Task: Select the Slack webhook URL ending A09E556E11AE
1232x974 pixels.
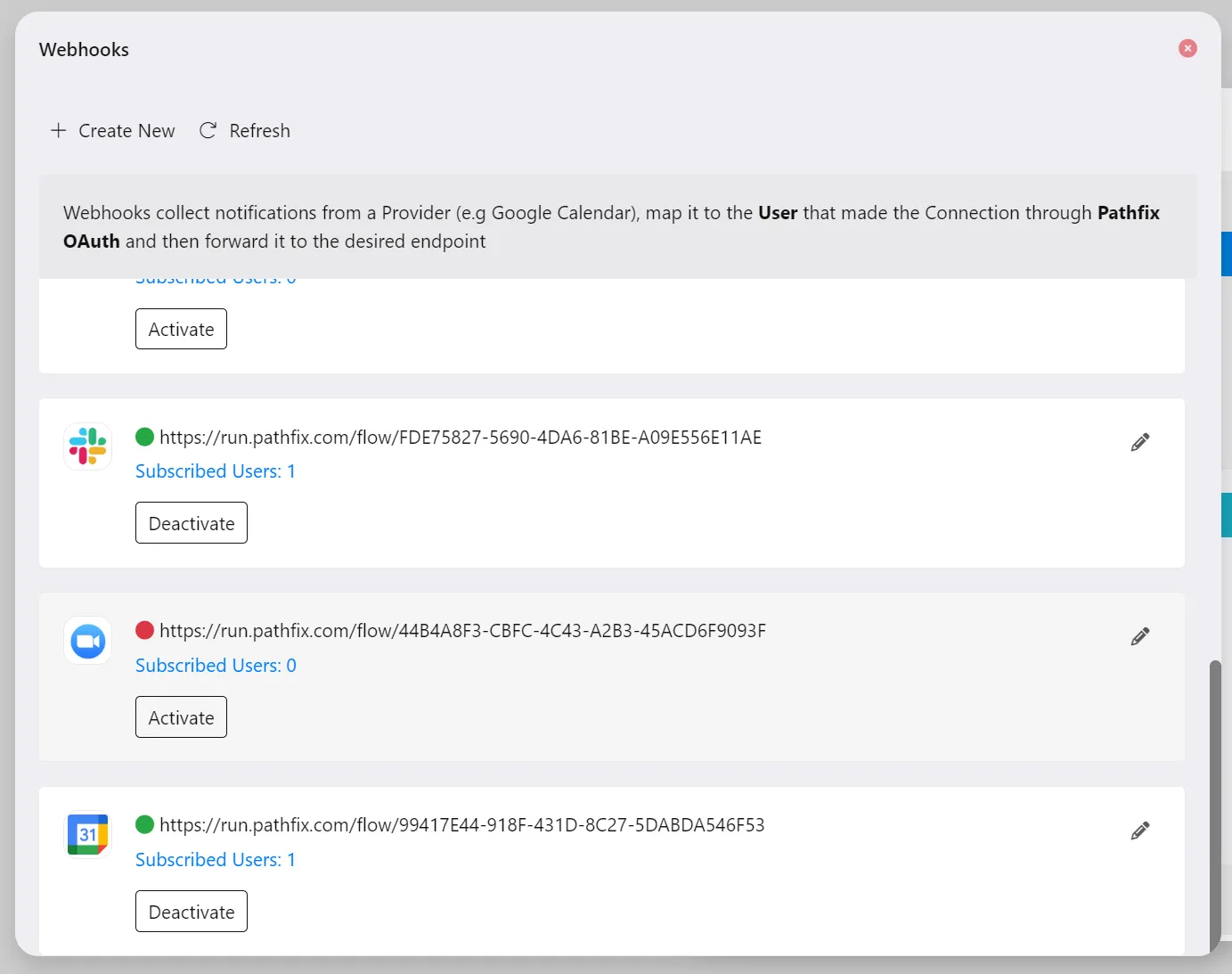Action: click(x=461, y=438)
